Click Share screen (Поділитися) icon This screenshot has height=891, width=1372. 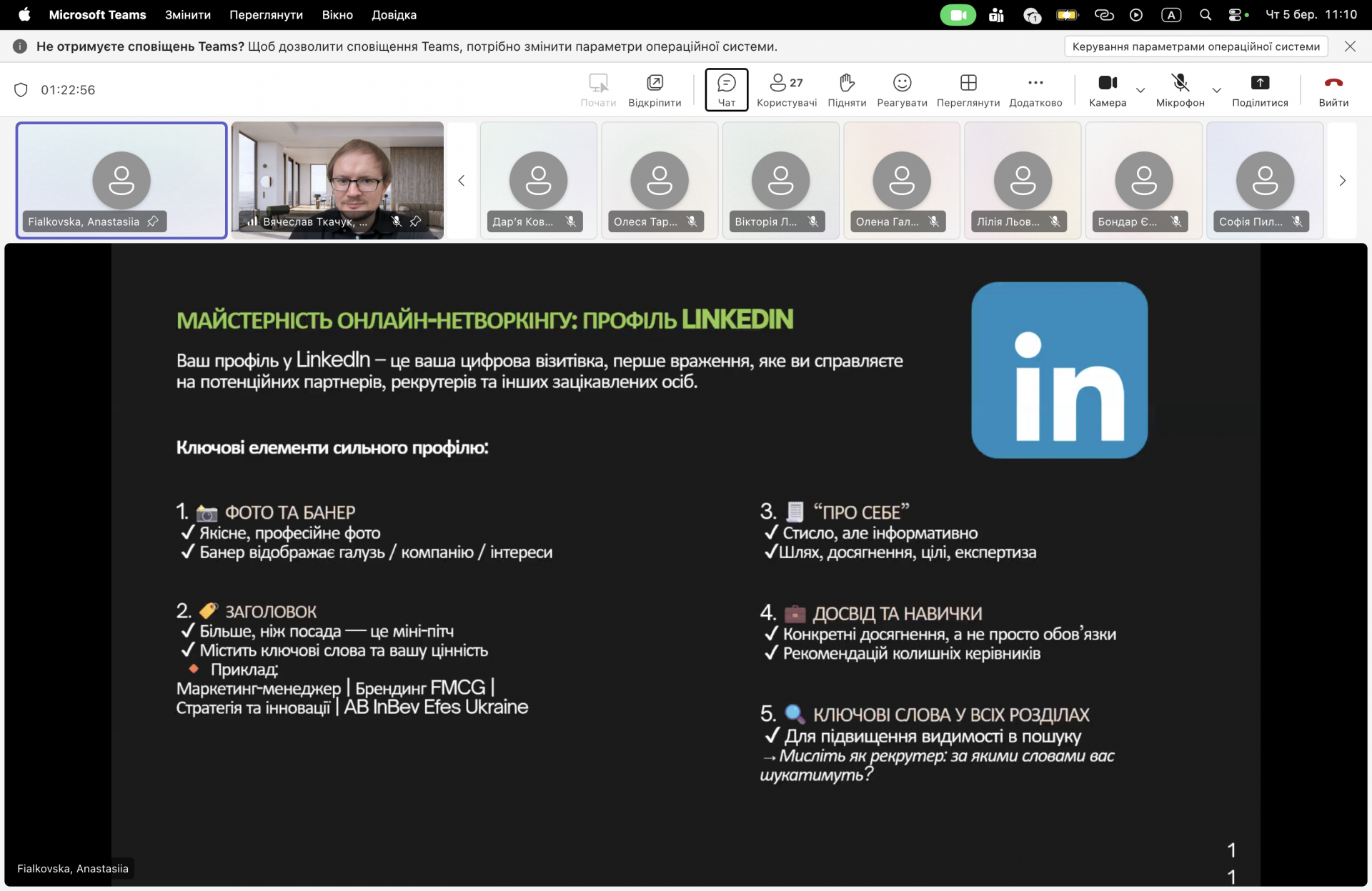(1260, 83)
